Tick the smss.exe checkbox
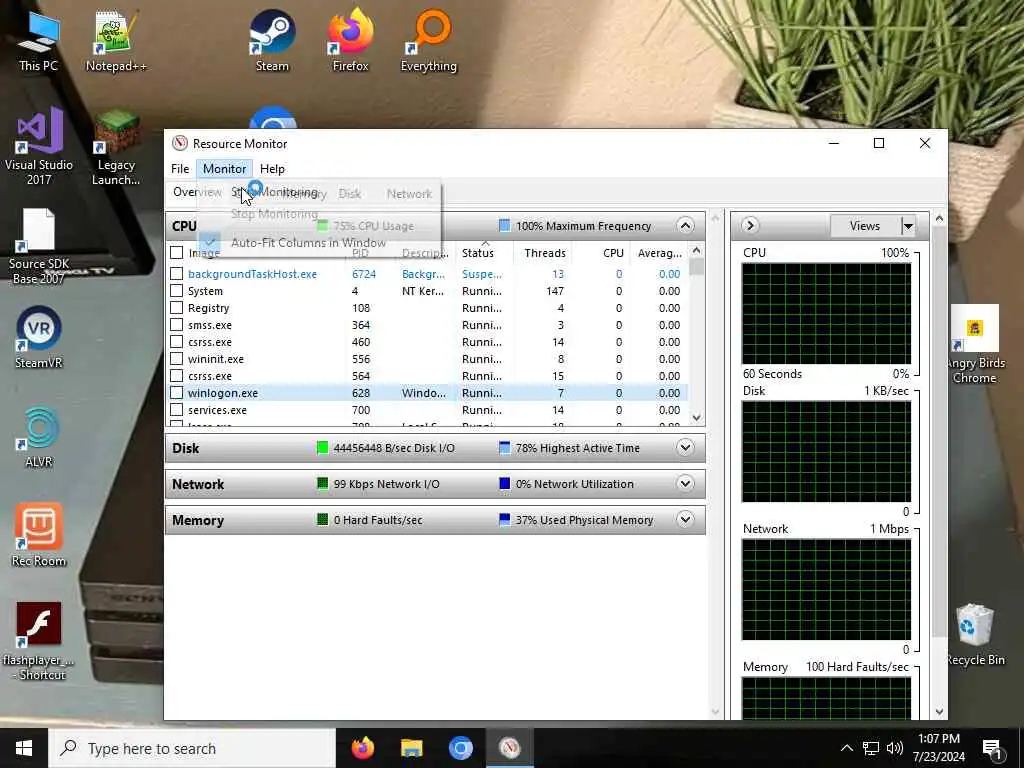Screen dimensions: 1024x768 [176, 325]
